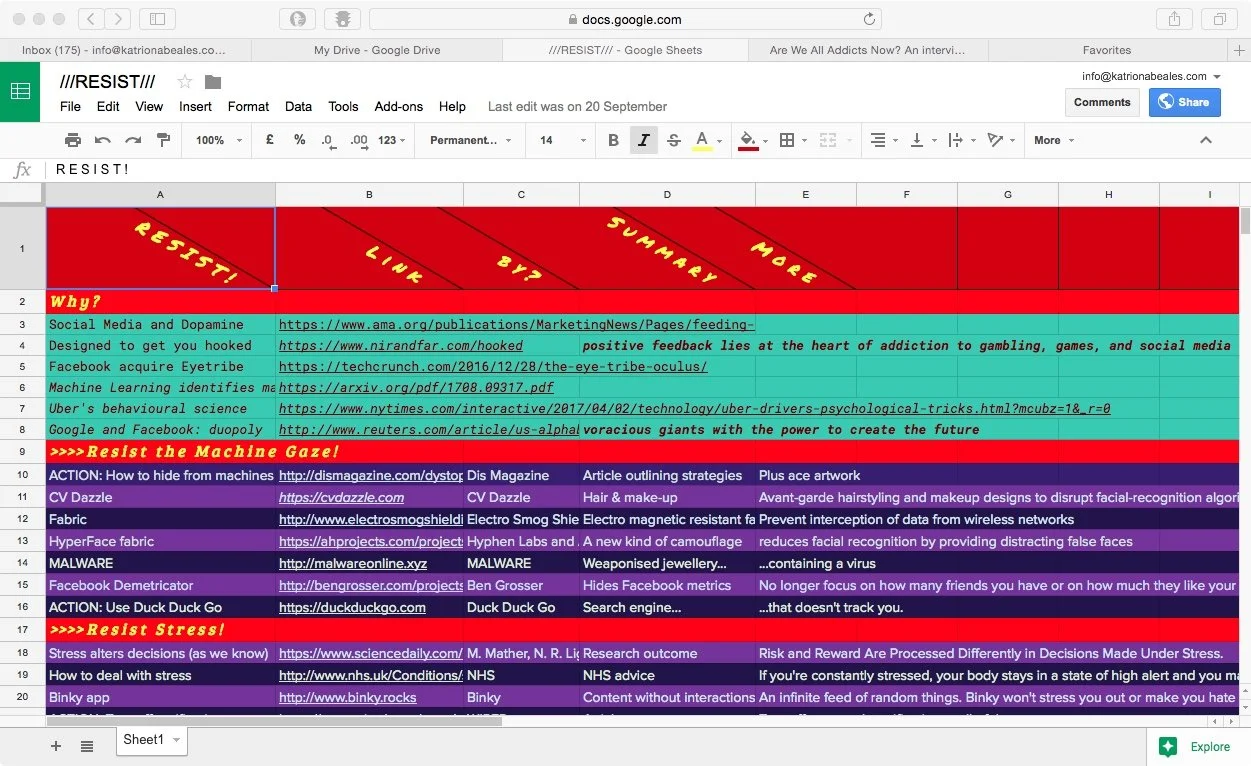
Task: Toggle italic formatting
Action: pos(644,140)
